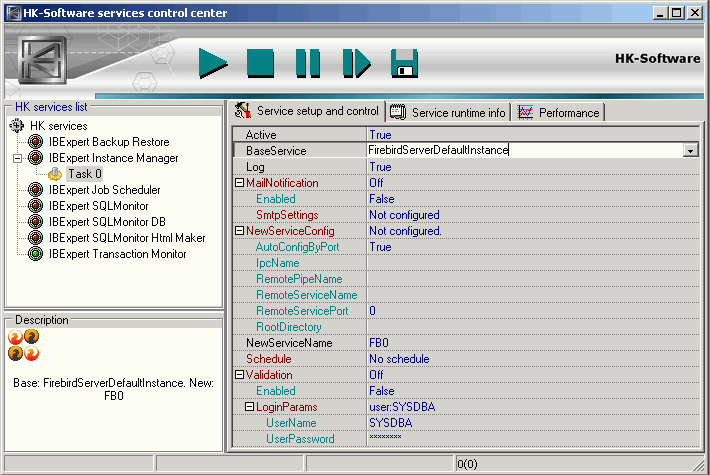The image size is (710, 475).
Task: Click IBExpert Job Scheduler red status icon
Action: click(35, 190)
